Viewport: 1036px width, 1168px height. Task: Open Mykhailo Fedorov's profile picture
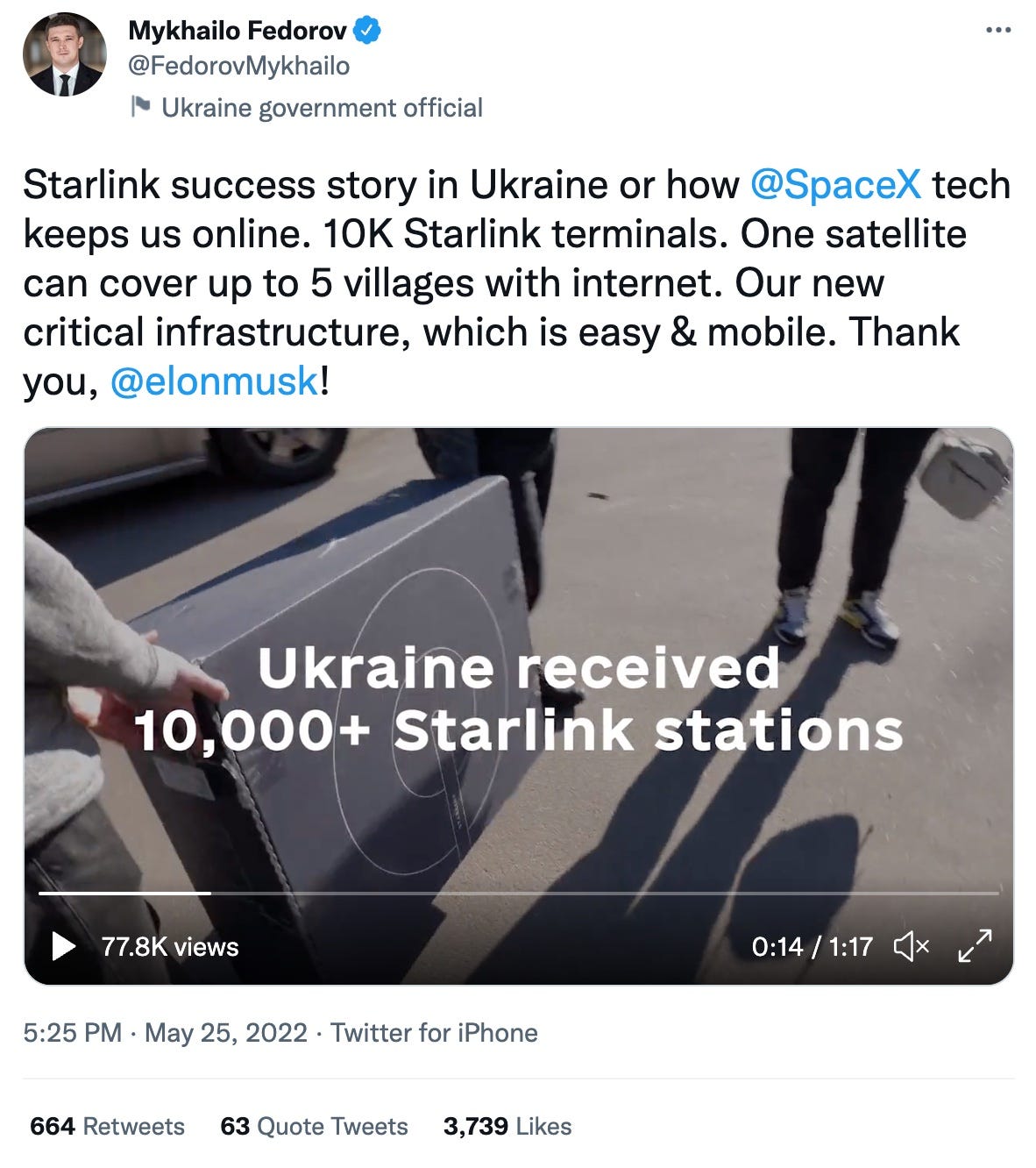pos(65,54)
